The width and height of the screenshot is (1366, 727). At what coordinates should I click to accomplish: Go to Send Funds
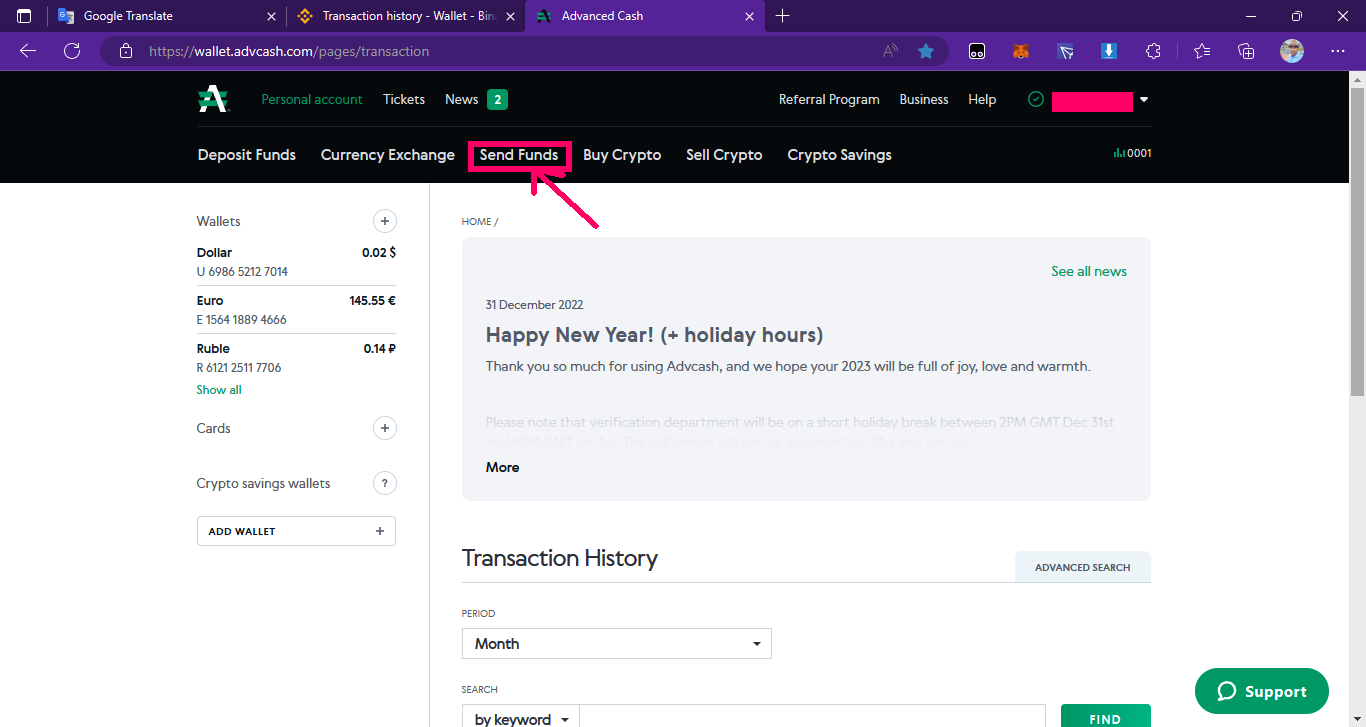[519, 155]
